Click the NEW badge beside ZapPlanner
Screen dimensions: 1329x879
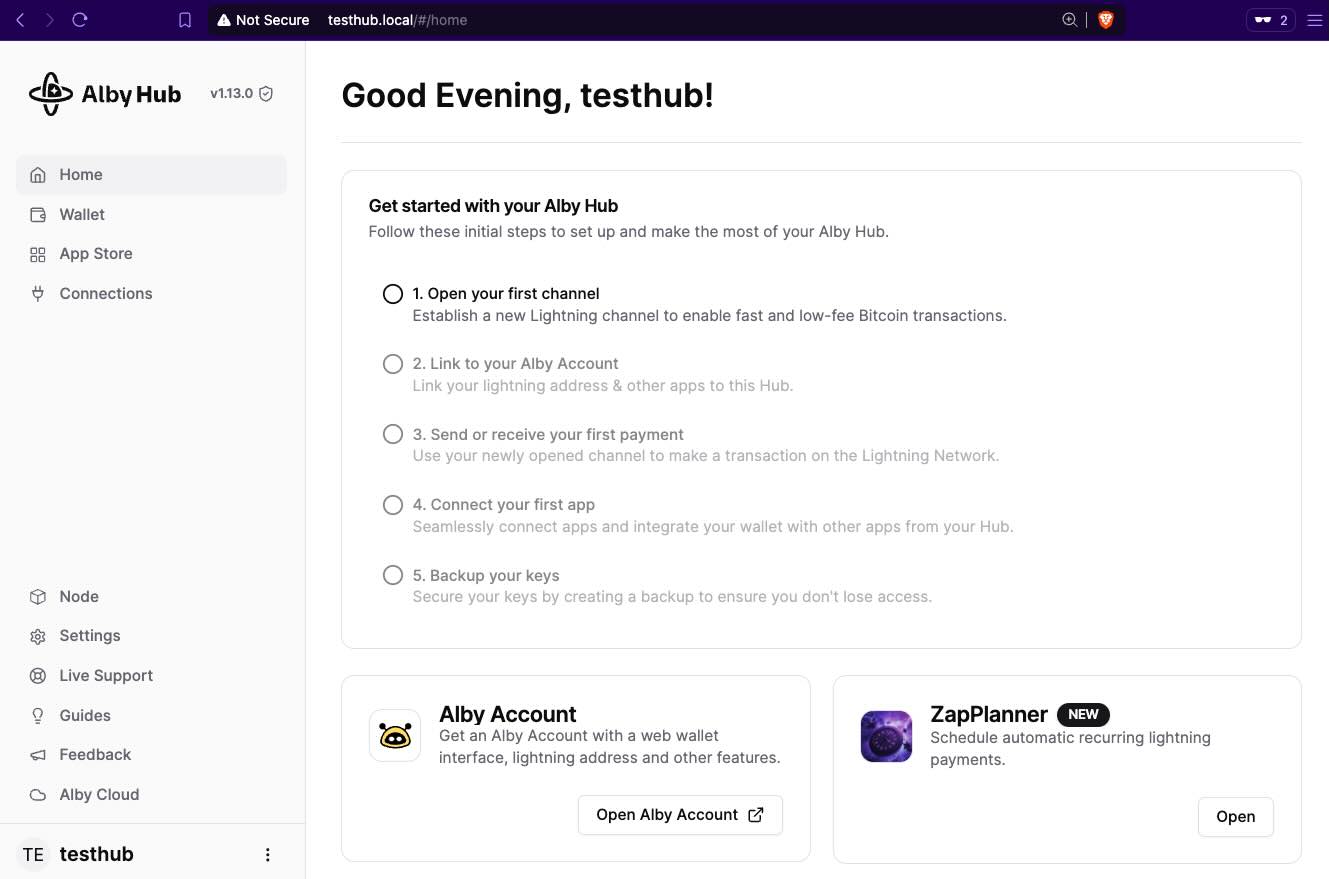1083,714
